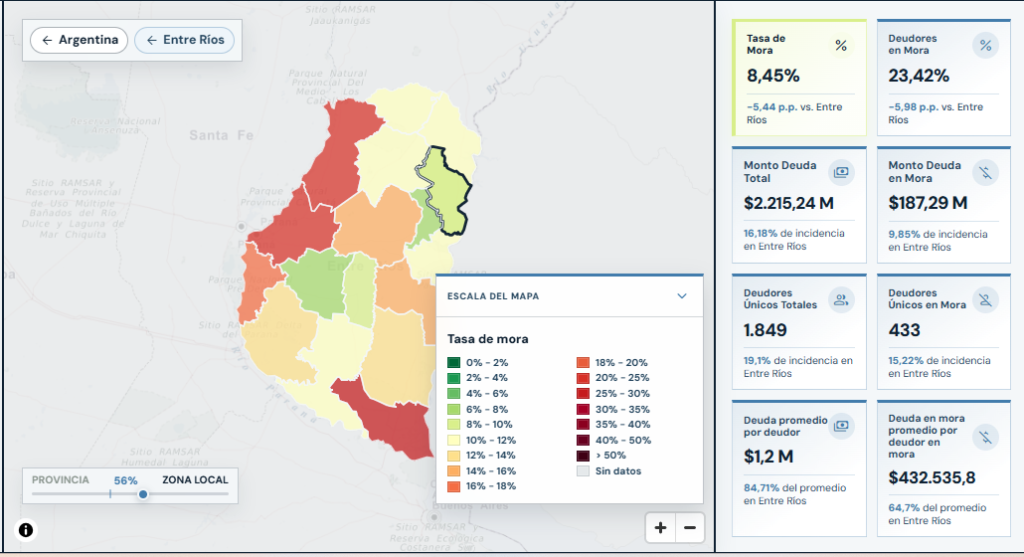Select the Deudores Únicos Totales card

(799, 332)
